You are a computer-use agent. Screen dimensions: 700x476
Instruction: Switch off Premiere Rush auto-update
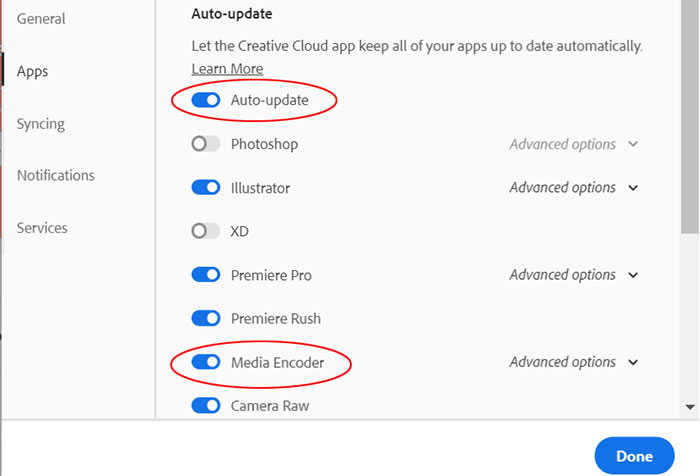pos(206,318)
